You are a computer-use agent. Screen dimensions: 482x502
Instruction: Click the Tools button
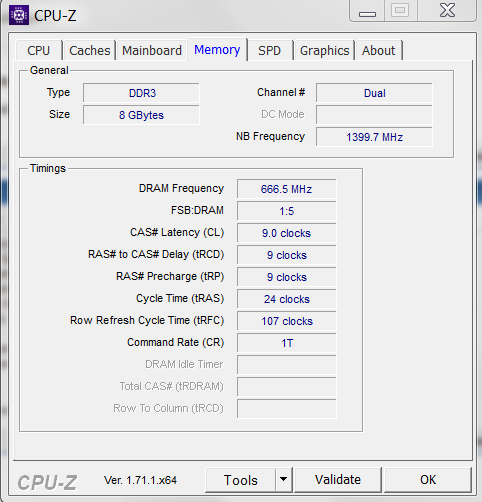tap(241, 480)
